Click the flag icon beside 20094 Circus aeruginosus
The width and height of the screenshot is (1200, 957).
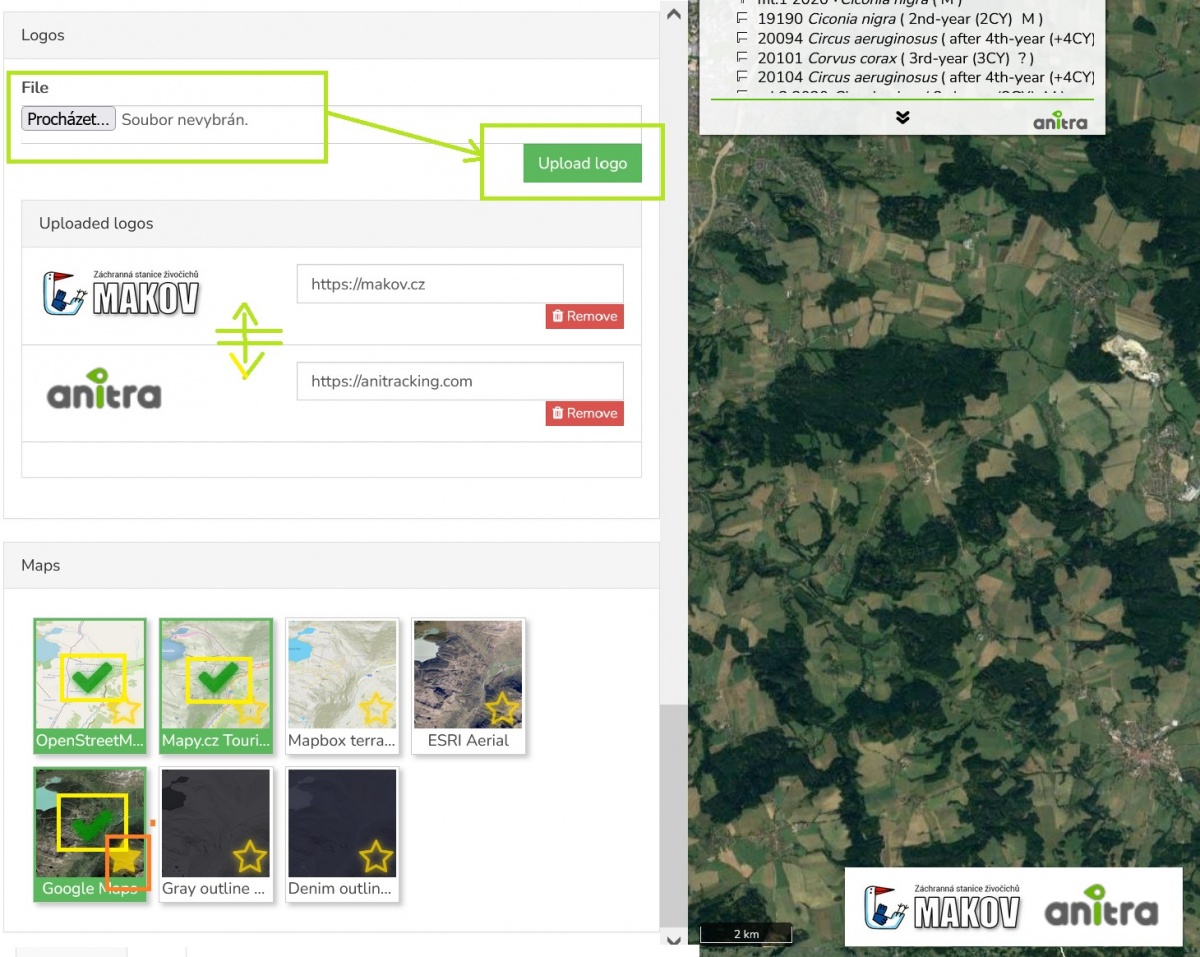click(741, 38)
